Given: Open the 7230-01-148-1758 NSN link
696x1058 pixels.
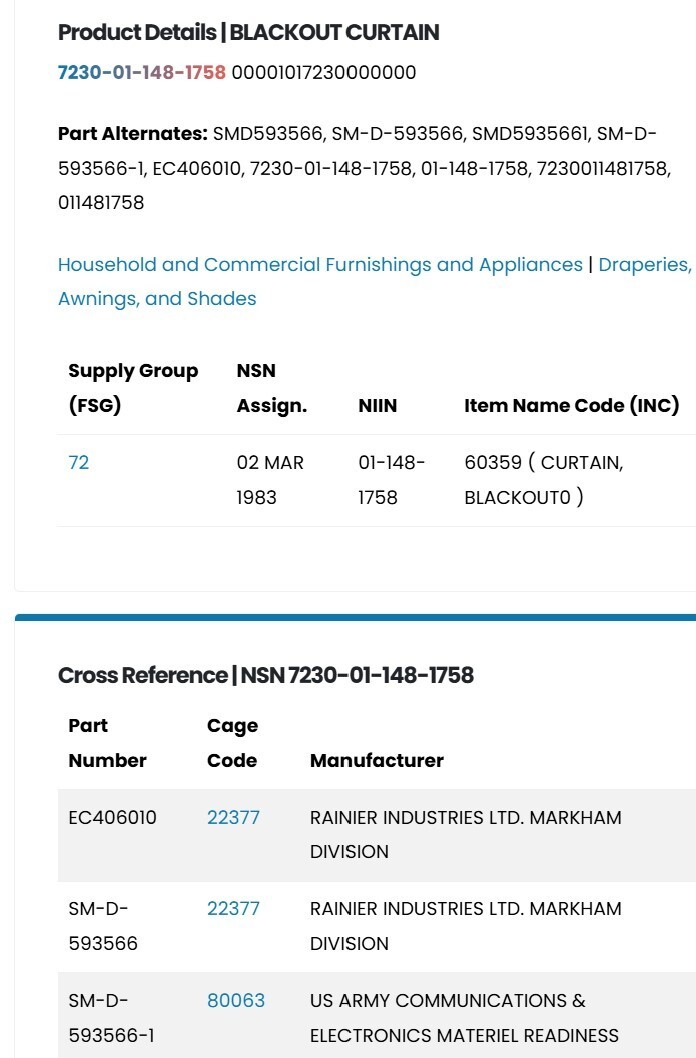Looking at the screenshot, I should pyautogui.click(x=142, y=72).
